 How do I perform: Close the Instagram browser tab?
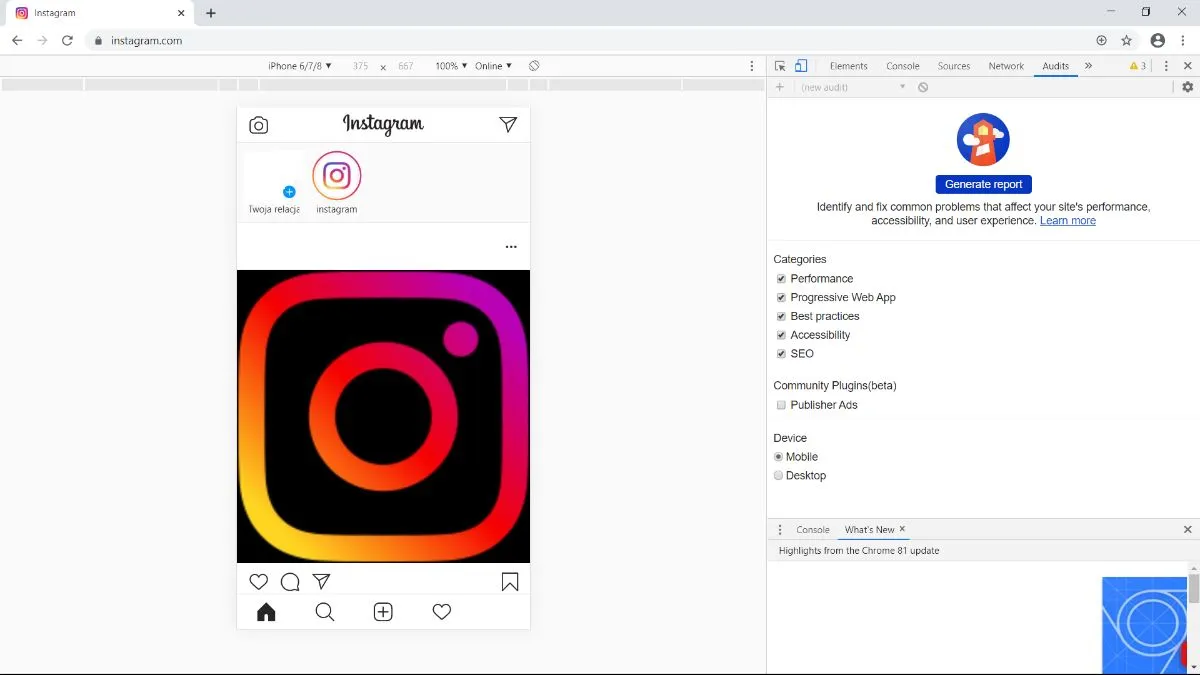pos(181,13)
